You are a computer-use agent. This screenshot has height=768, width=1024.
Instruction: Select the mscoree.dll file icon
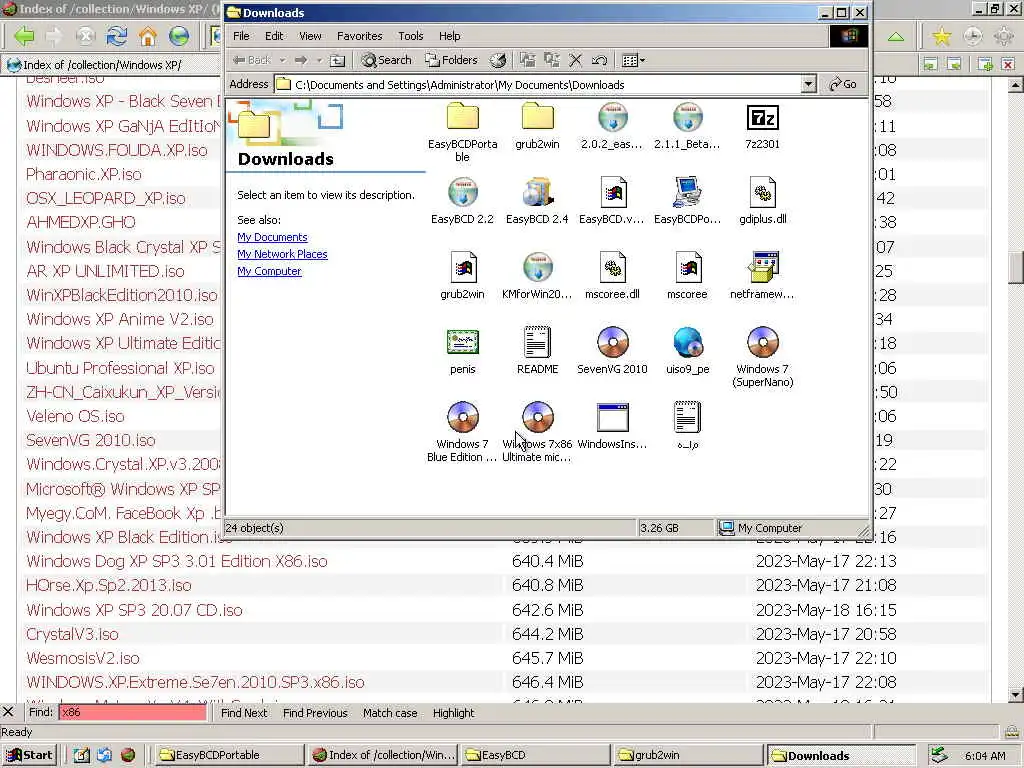(x=613, y=268)
